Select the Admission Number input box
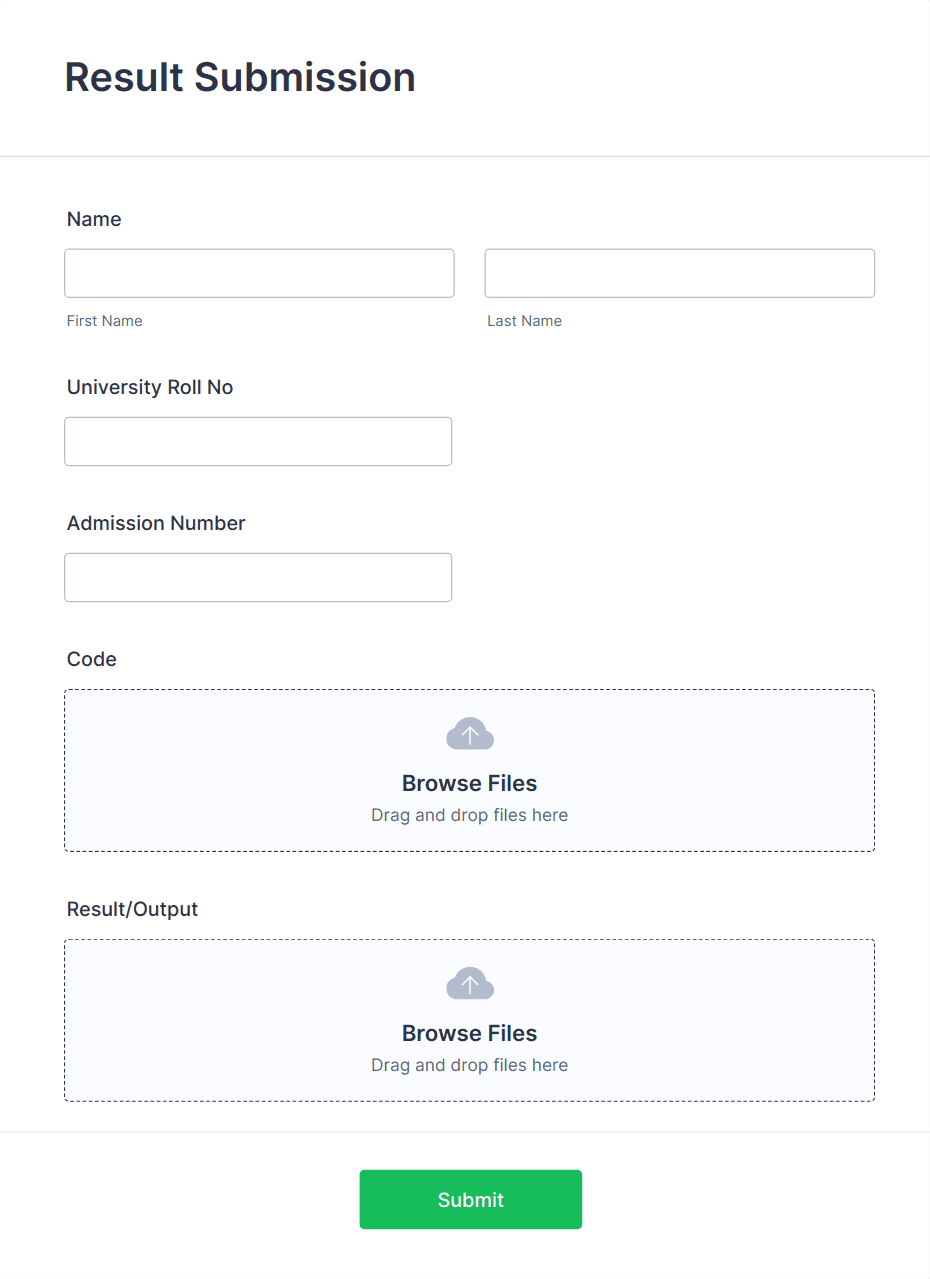 pyautogui.click(x=258, y=577)
